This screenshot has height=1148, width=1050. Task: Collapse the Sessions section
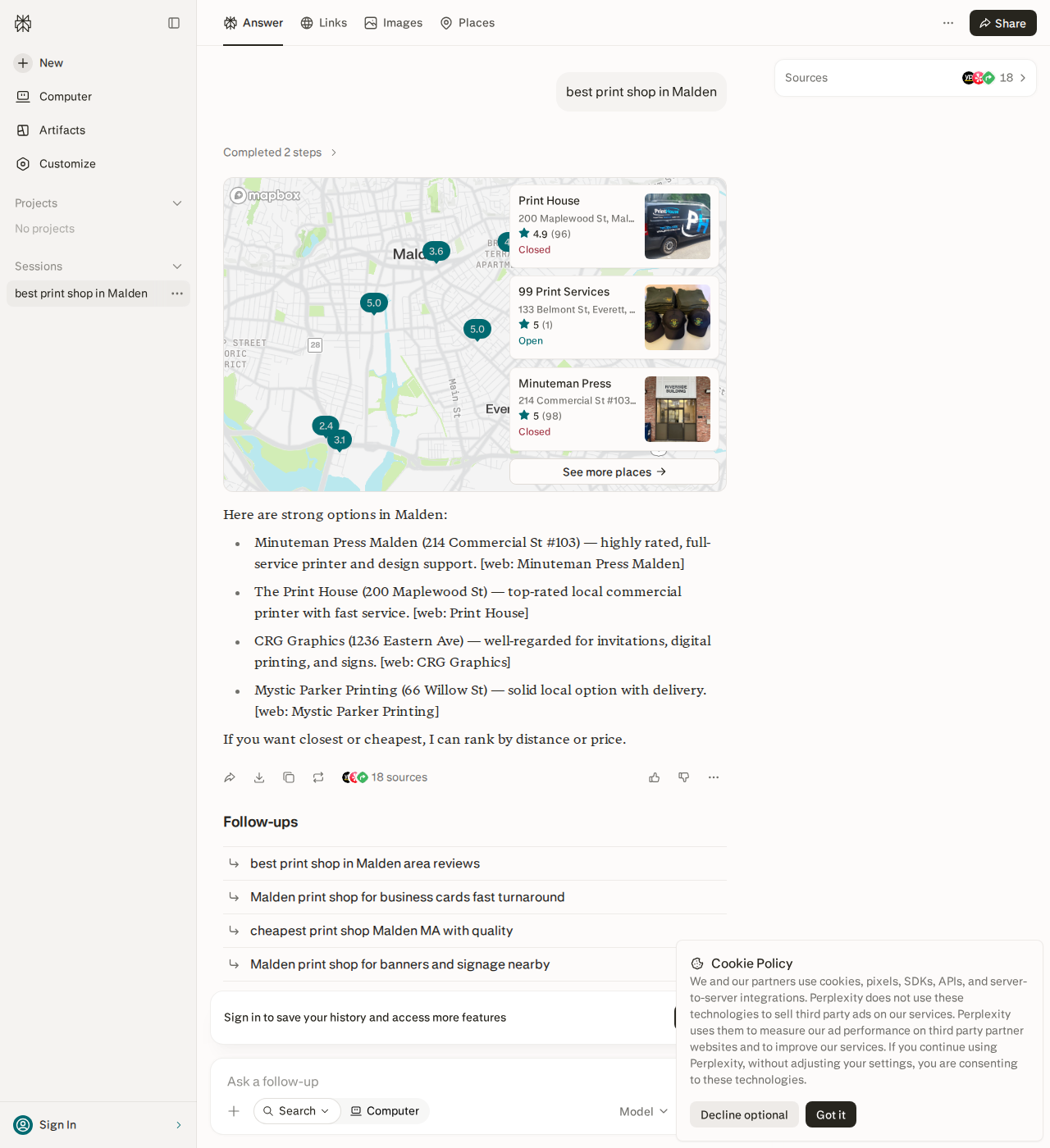pyautogui.click(x=177, y=266)
